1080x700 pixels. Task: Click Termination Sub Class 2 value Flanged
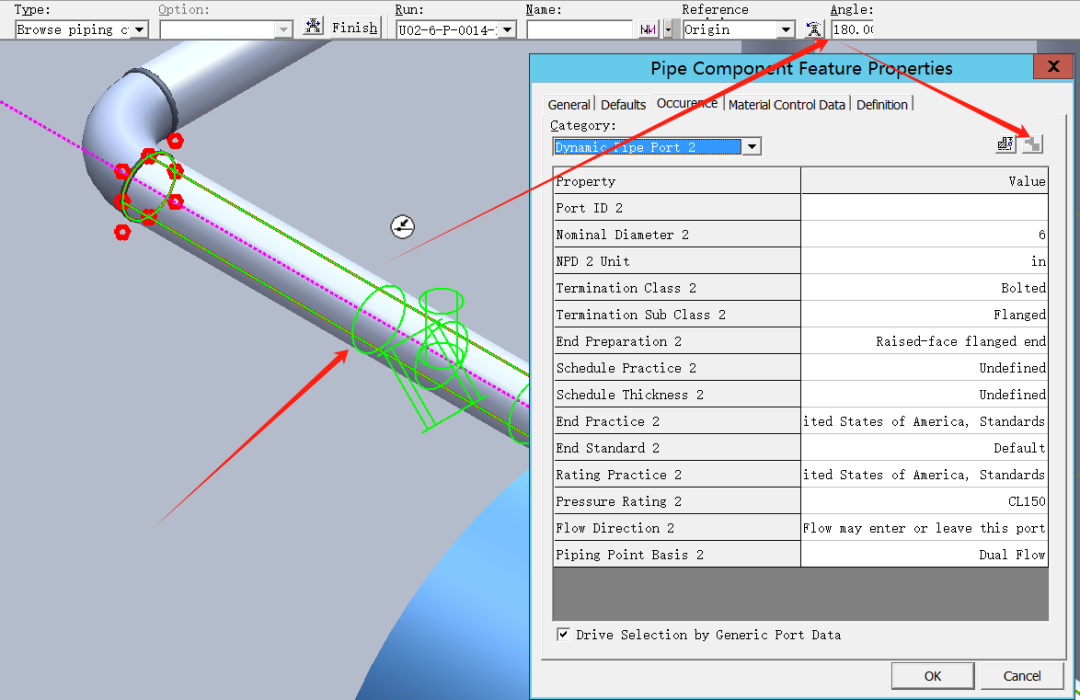(924, 315)
